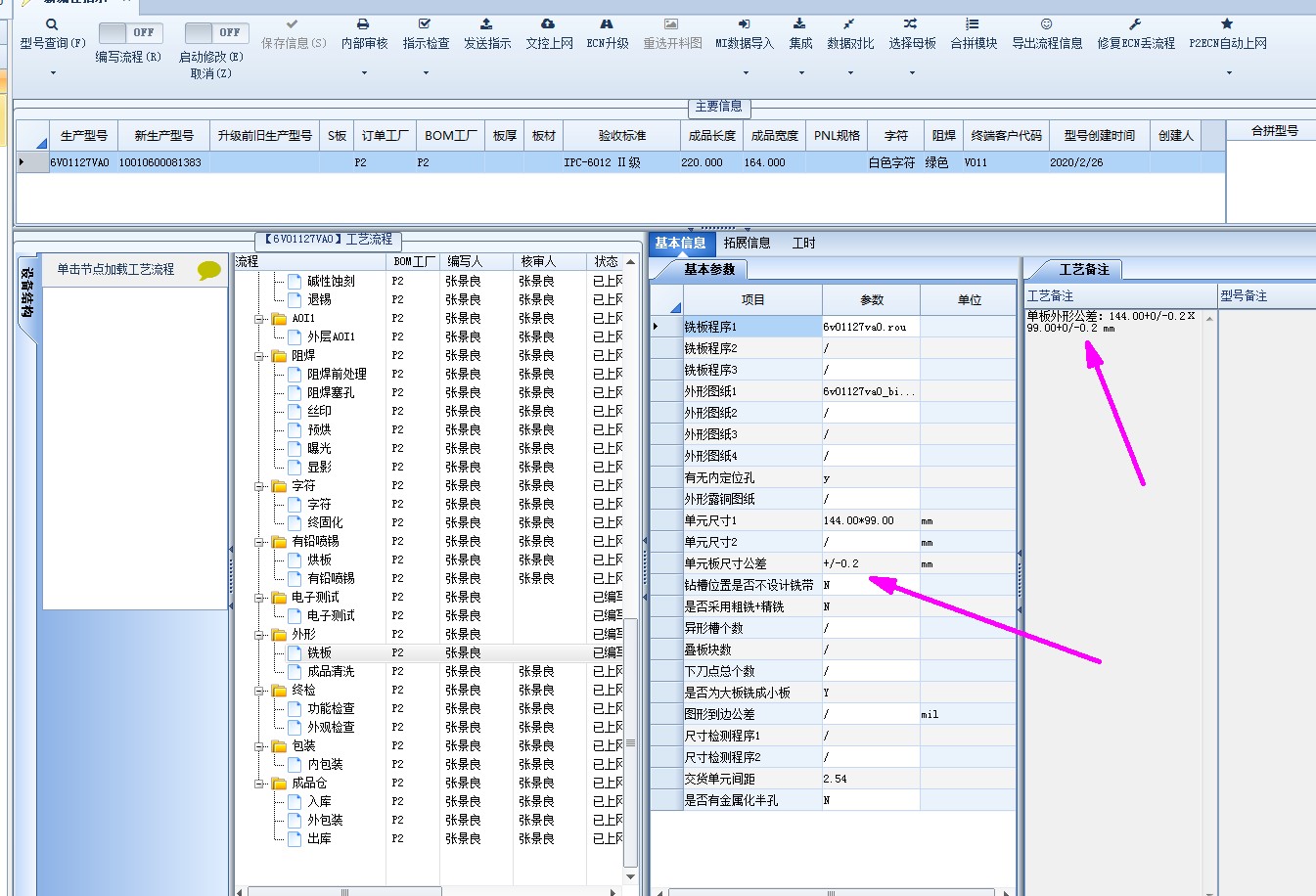Select the 基本参数 sub-tab
1316x896 pixels.
coord(709,269)
